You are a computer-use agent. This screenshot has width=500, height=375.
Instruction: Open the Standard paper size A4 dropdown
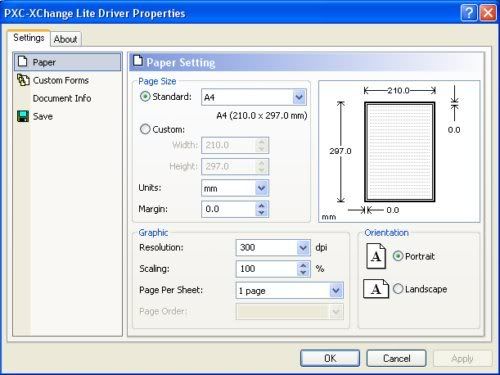(299, 97)
